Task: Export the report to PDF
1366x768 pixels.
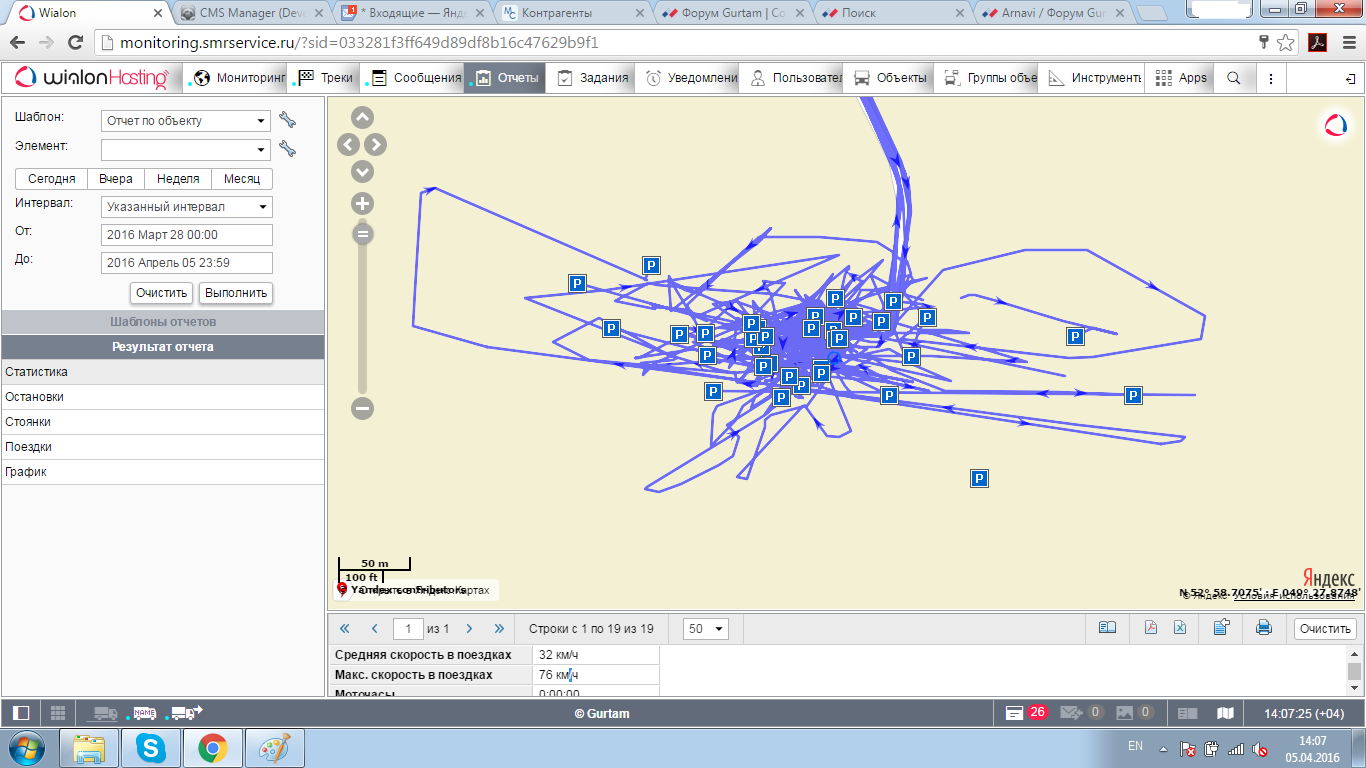Action: [1151, 628]
